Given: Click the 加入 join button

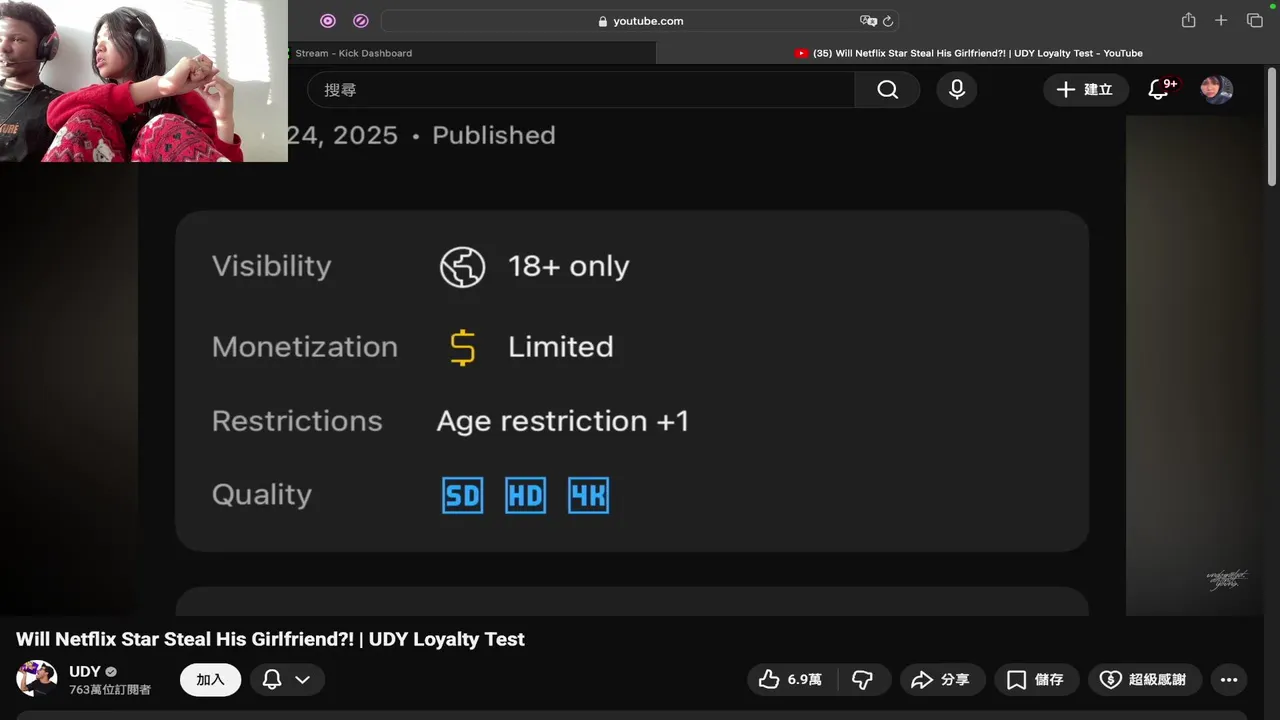Looking at the screenshot, I should (210, 680).
